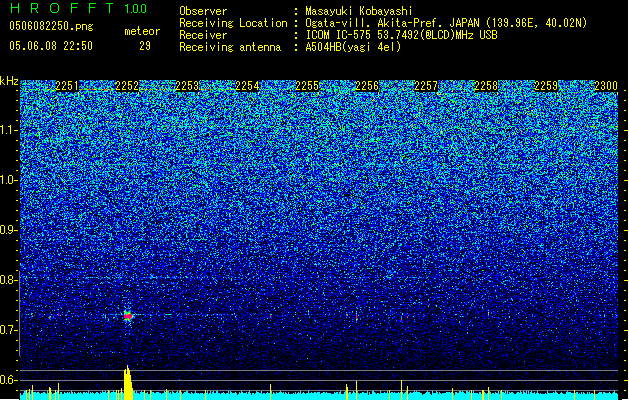Click the 1.0 kHz frequency label

pos(8,180)
